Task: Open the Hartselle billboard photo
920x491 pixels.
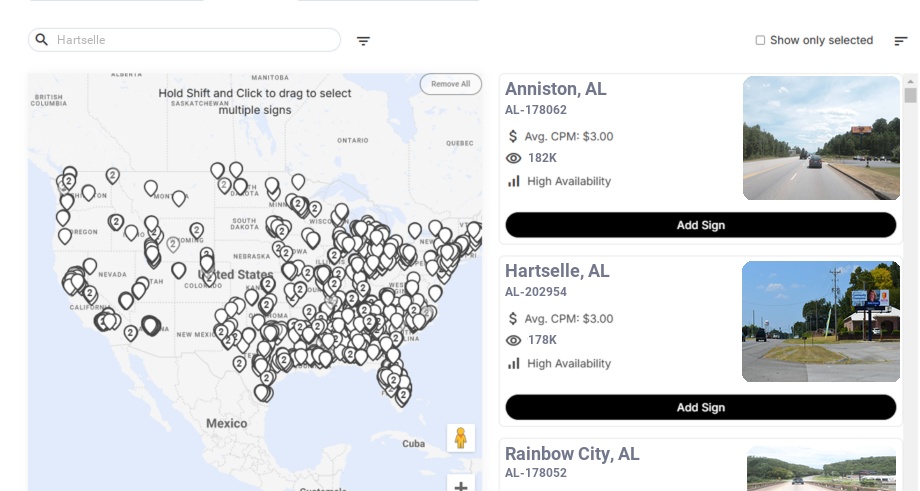Action: point(821,321)
